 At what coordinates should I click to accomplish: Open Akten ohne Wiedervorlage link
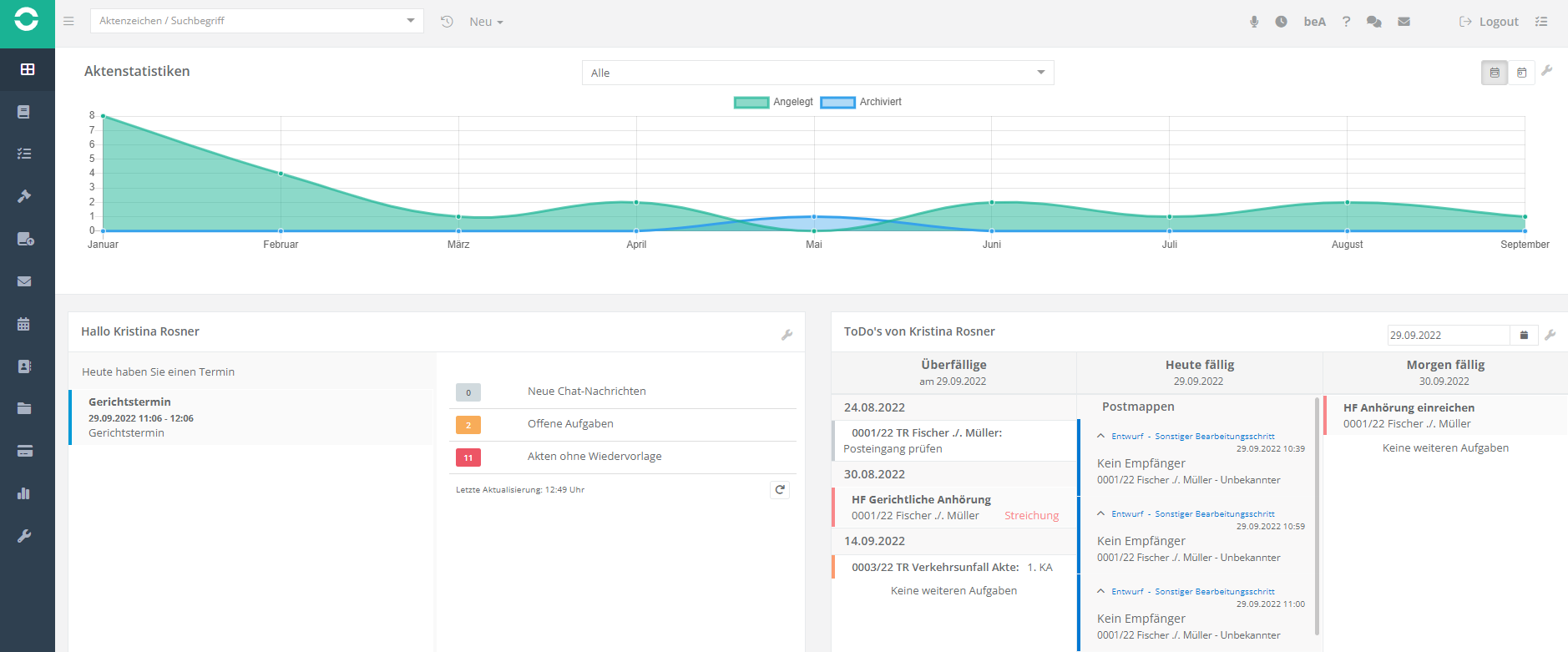click(x=594, y=456)
